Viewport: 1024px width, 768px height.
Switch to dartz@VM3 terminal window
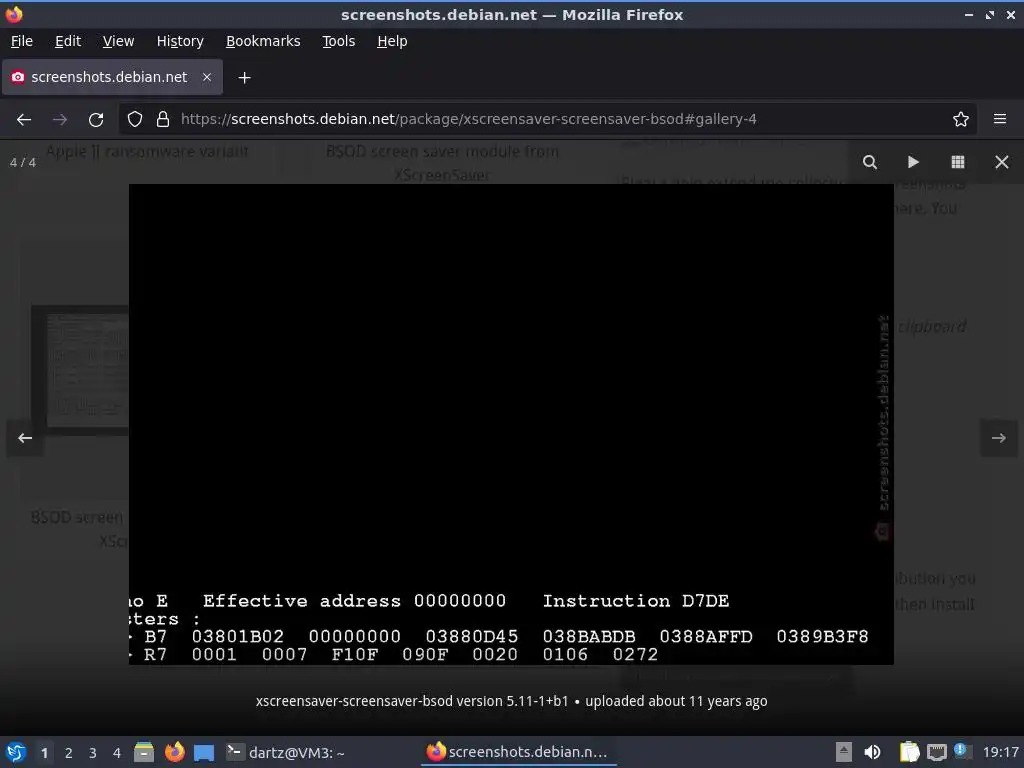(286, 752)
